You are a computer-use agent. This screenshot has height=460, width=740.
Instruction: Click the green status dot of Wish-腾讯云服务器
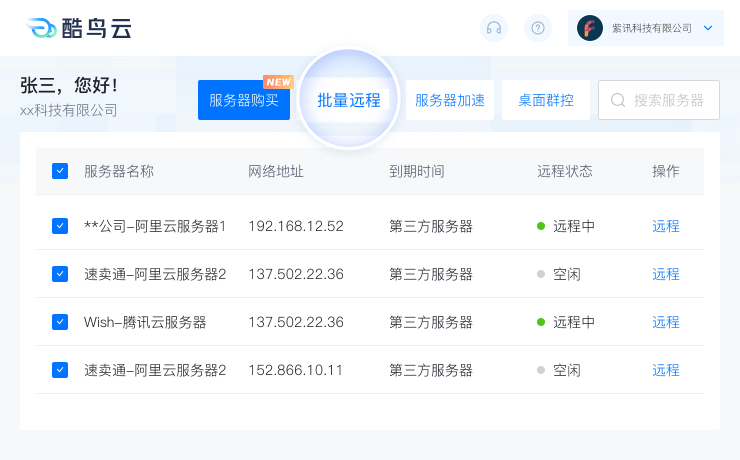[541, 322]
